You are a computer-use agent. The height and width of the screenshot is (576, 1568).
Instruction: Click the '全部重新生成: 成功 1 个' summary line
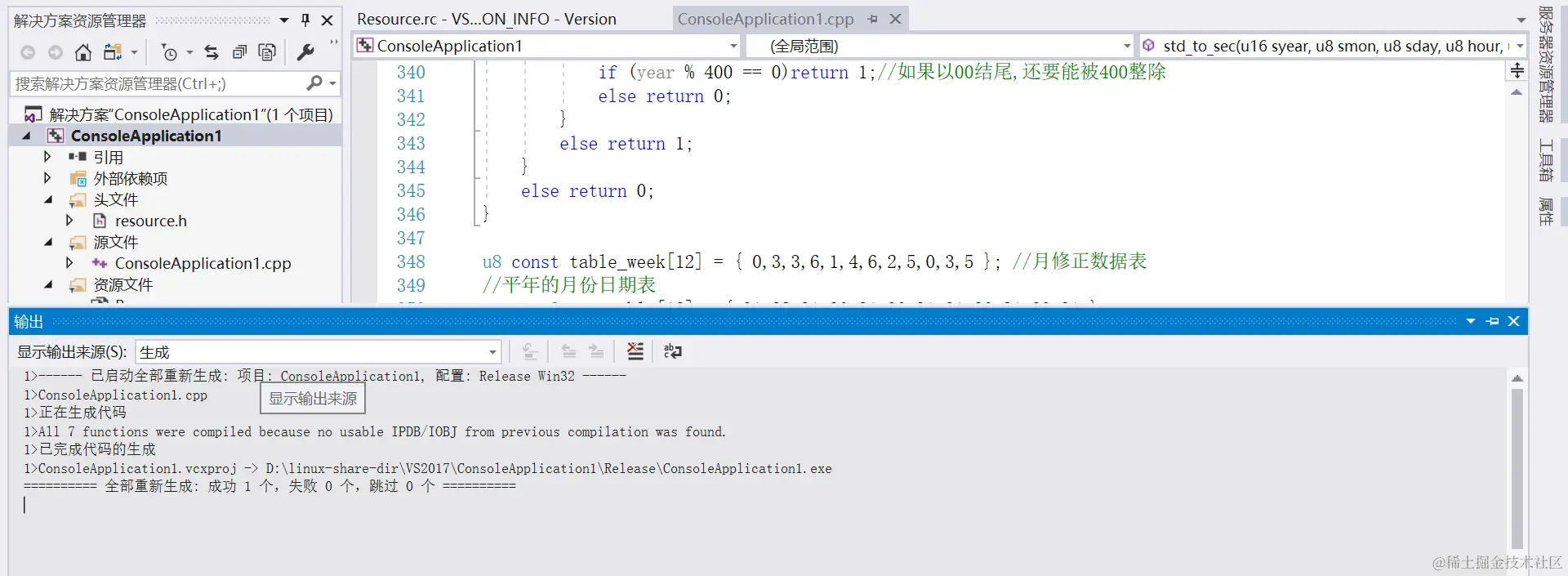(x=269, y=486)
